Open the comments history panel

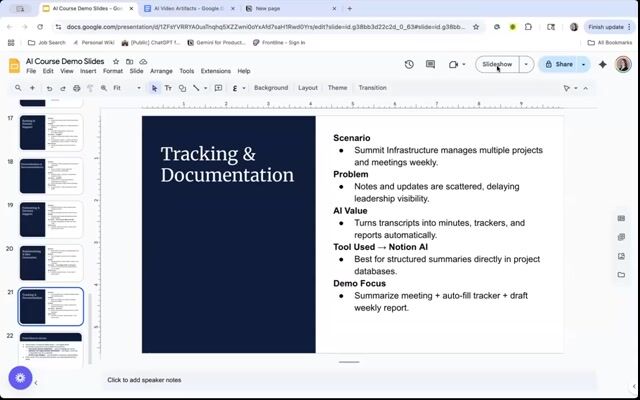[430, 64]
